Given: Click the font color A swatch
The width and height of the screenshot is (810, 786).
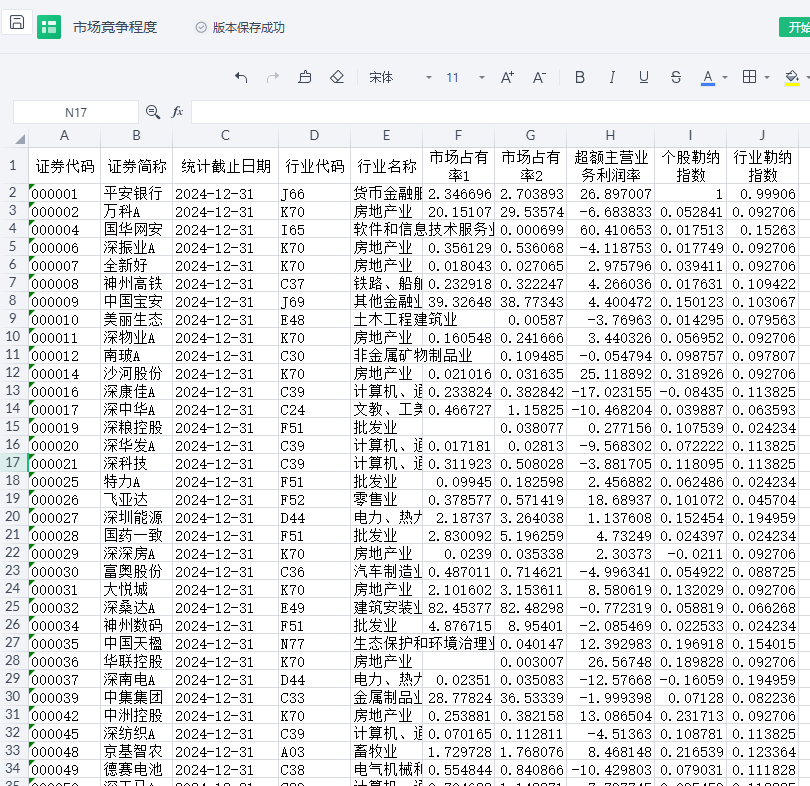Looking at the screenshot, I should pos(708,77).
